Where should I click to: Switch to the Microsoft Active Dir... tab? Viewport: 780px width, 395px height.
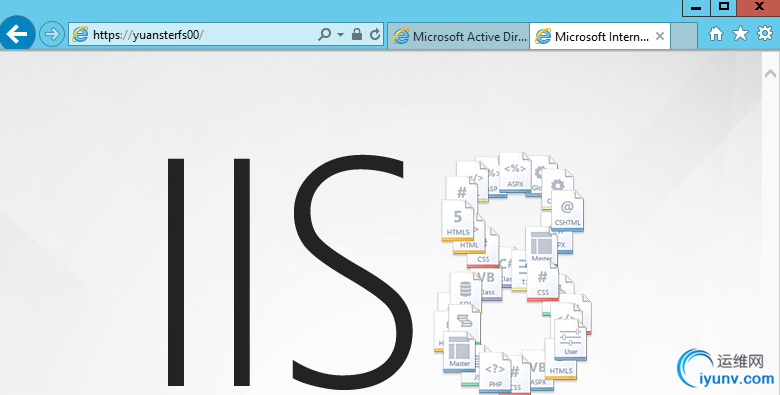459,36
